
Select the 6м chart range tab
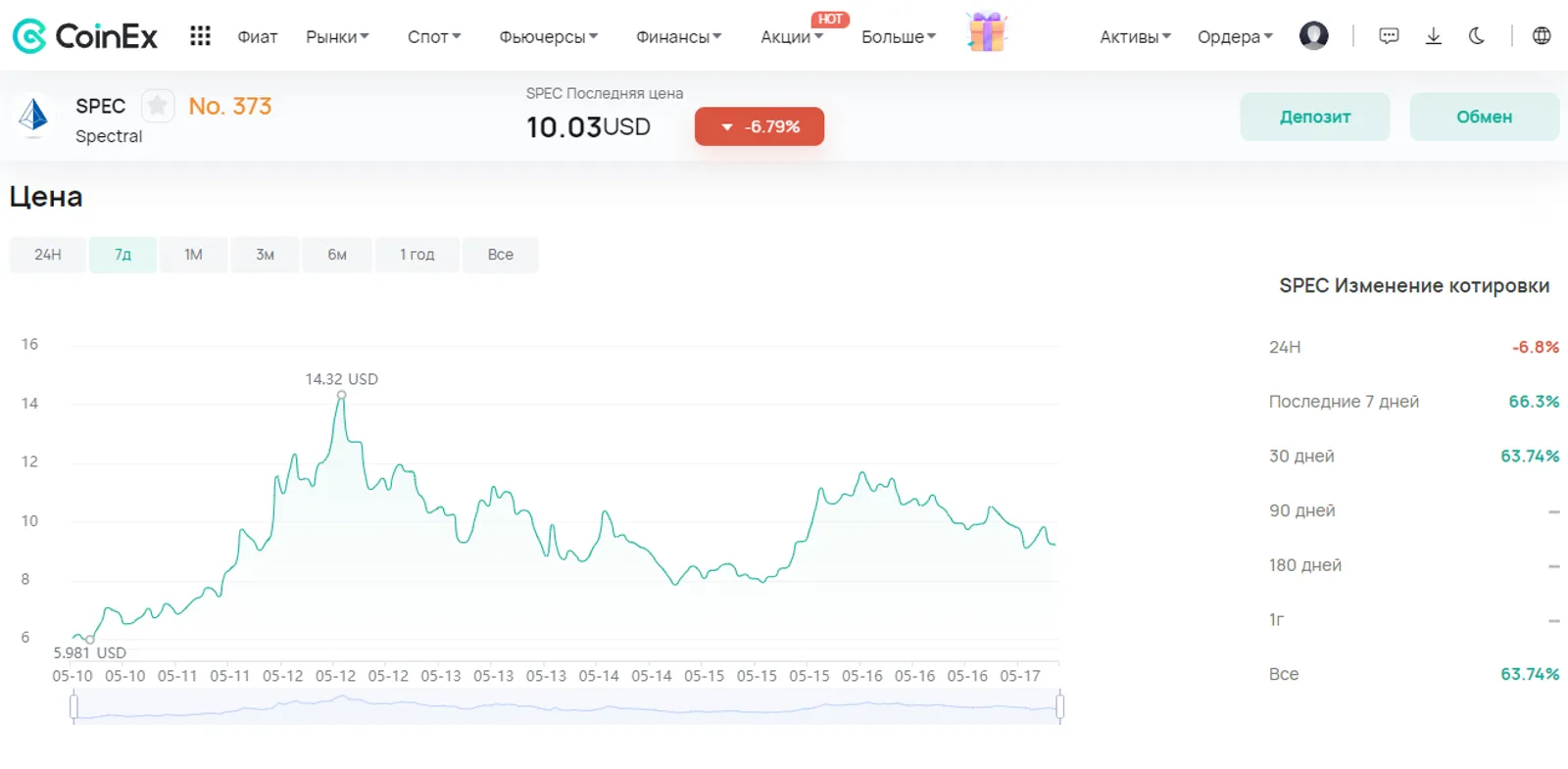pyautogui.click(x=337, y=255)
